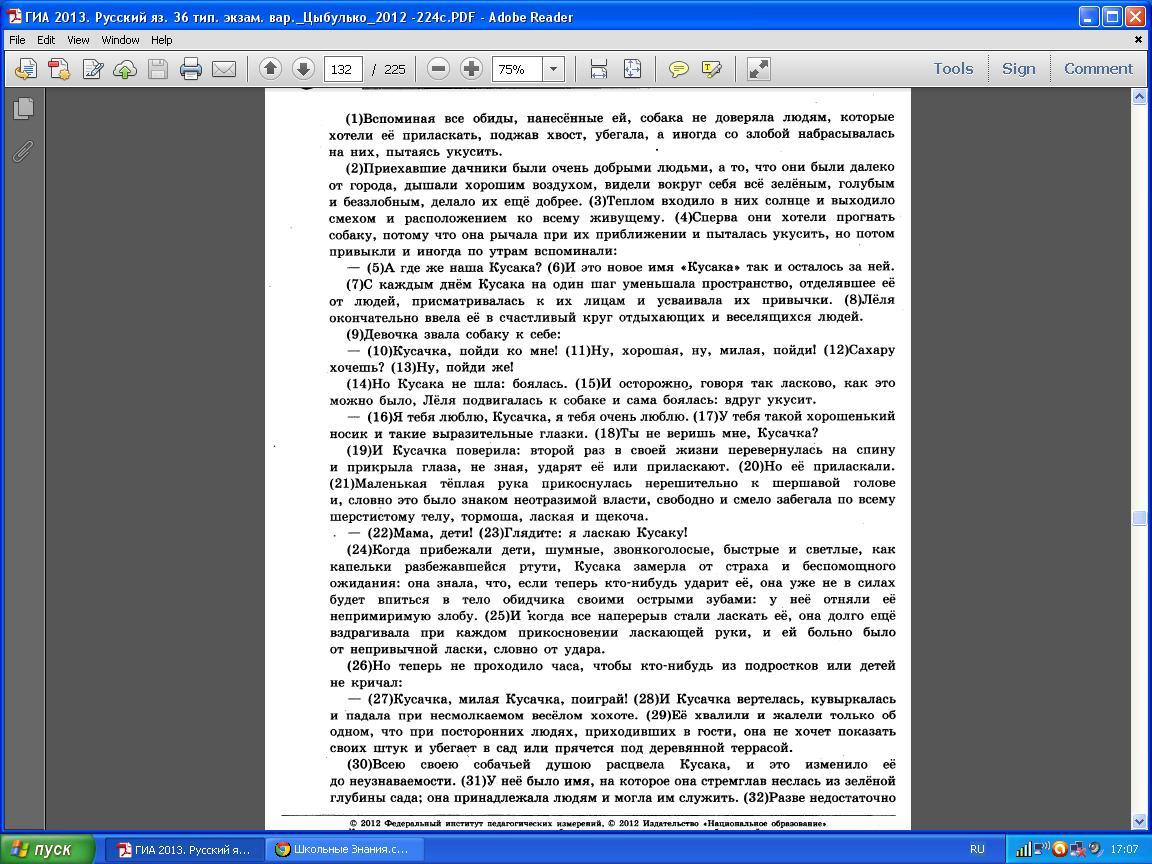The height and width of the screenshot is (864, 1152).
Task: Toggle fit one full page view
Action: pos(632,69)
